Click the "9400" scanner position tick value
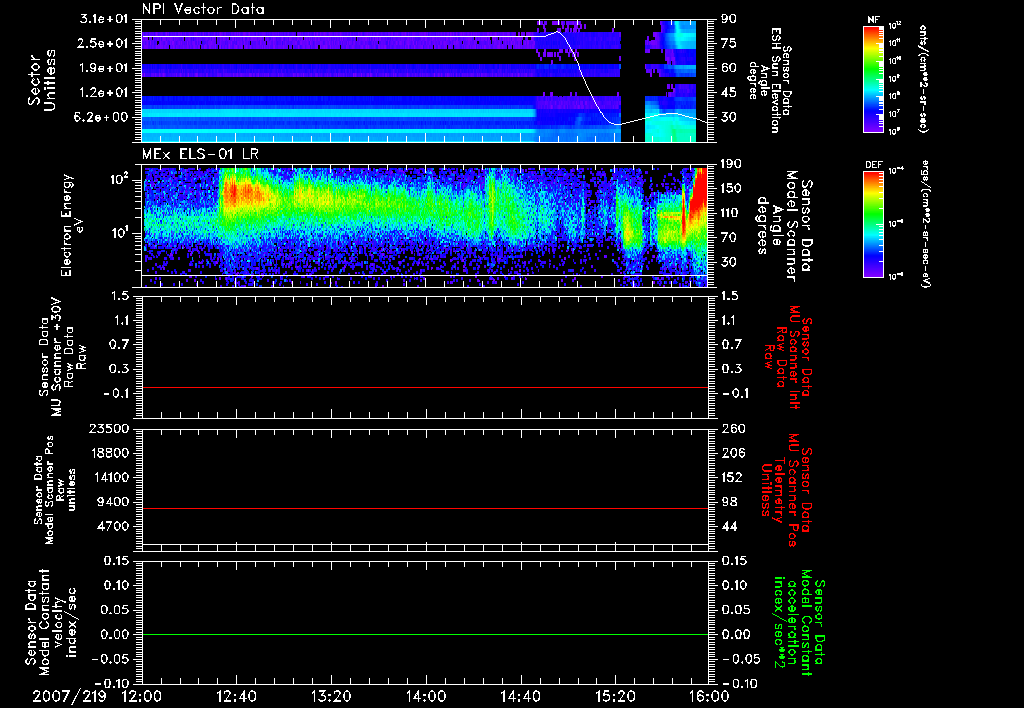 (x=114, y=502)
